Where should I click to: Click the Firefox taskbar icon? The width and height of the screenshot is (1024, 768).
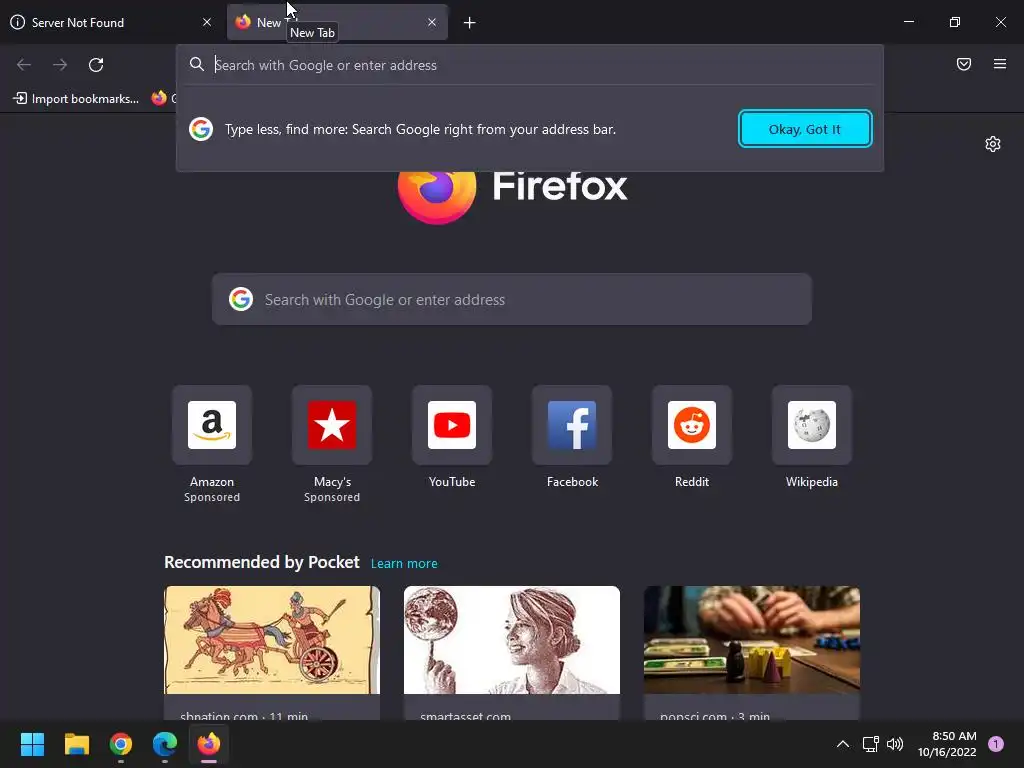pyautogui.click(x=209, y=744)
